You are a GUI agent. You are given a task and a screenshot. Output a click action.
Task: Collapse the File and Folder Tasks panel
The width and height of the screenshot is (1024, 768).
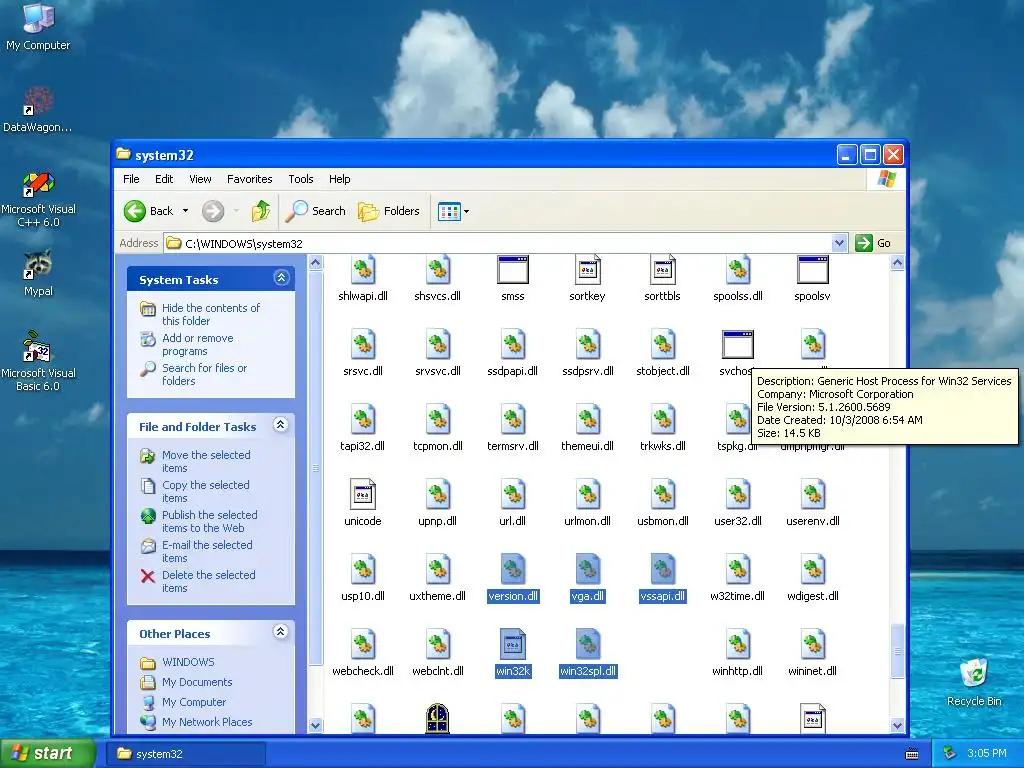[x=281, y=425]
